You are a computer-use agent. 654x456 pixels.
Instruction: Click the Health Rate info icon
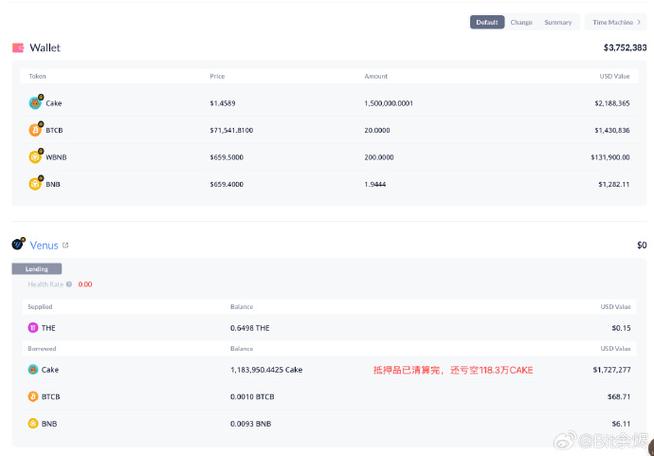tap(69, 284)
